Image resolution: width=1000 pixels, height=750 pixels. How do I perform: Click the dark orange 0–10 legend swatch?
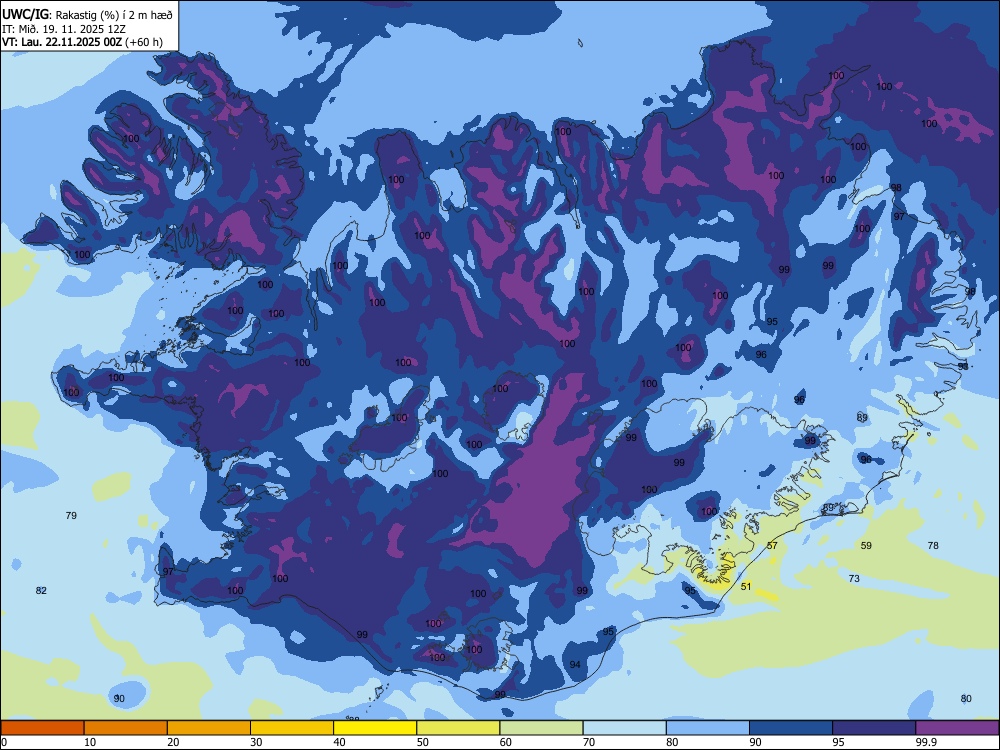coord(42,728)
